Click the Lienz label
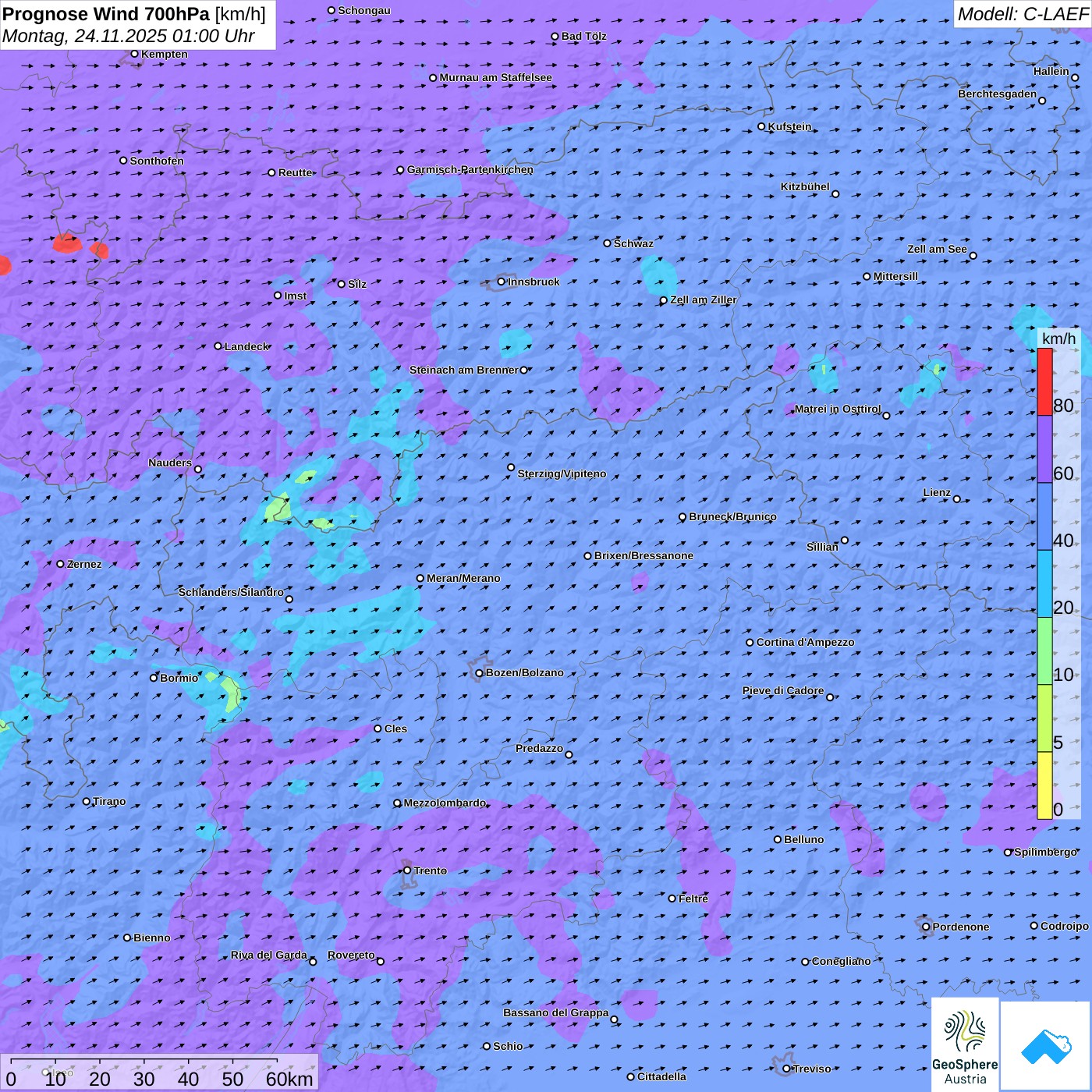Screen dimensions: 1092x1092 coord(937,492)
